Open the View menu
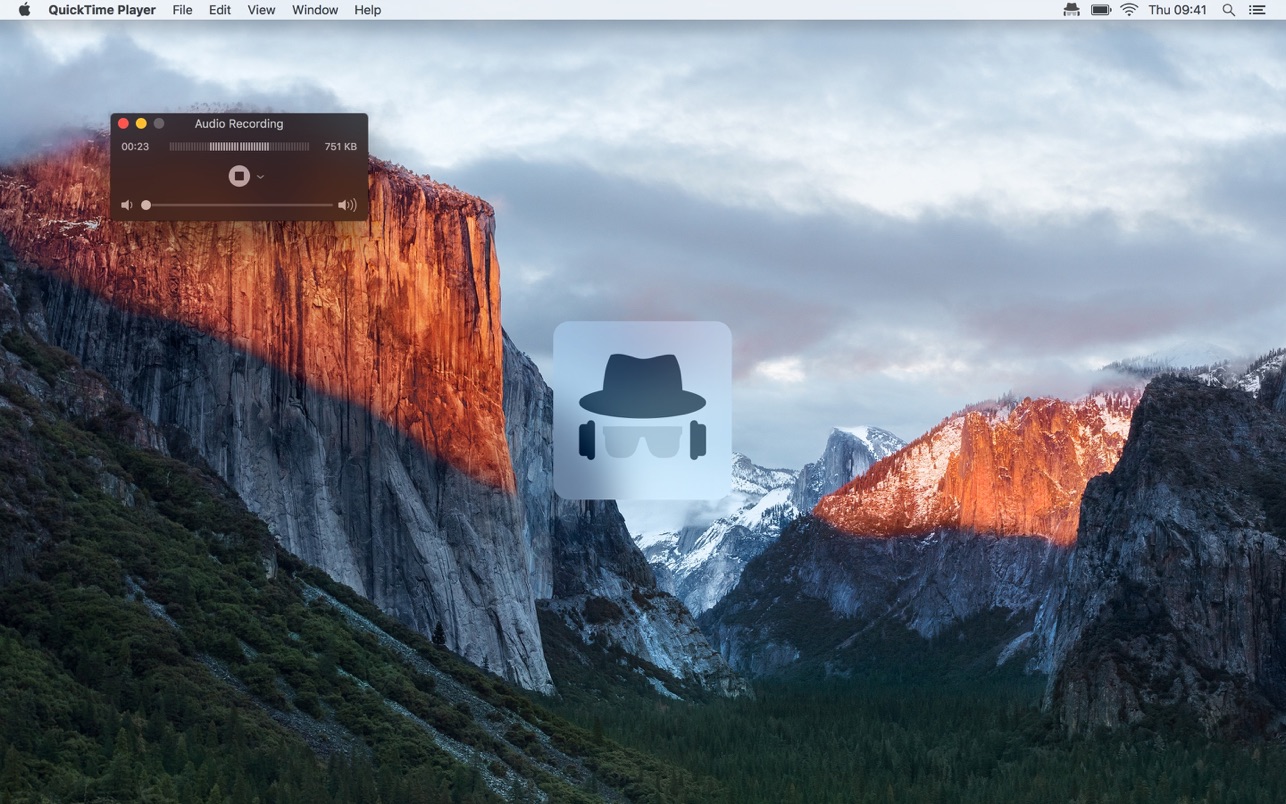Screen dimensions: 1286x804 [261, 10]
